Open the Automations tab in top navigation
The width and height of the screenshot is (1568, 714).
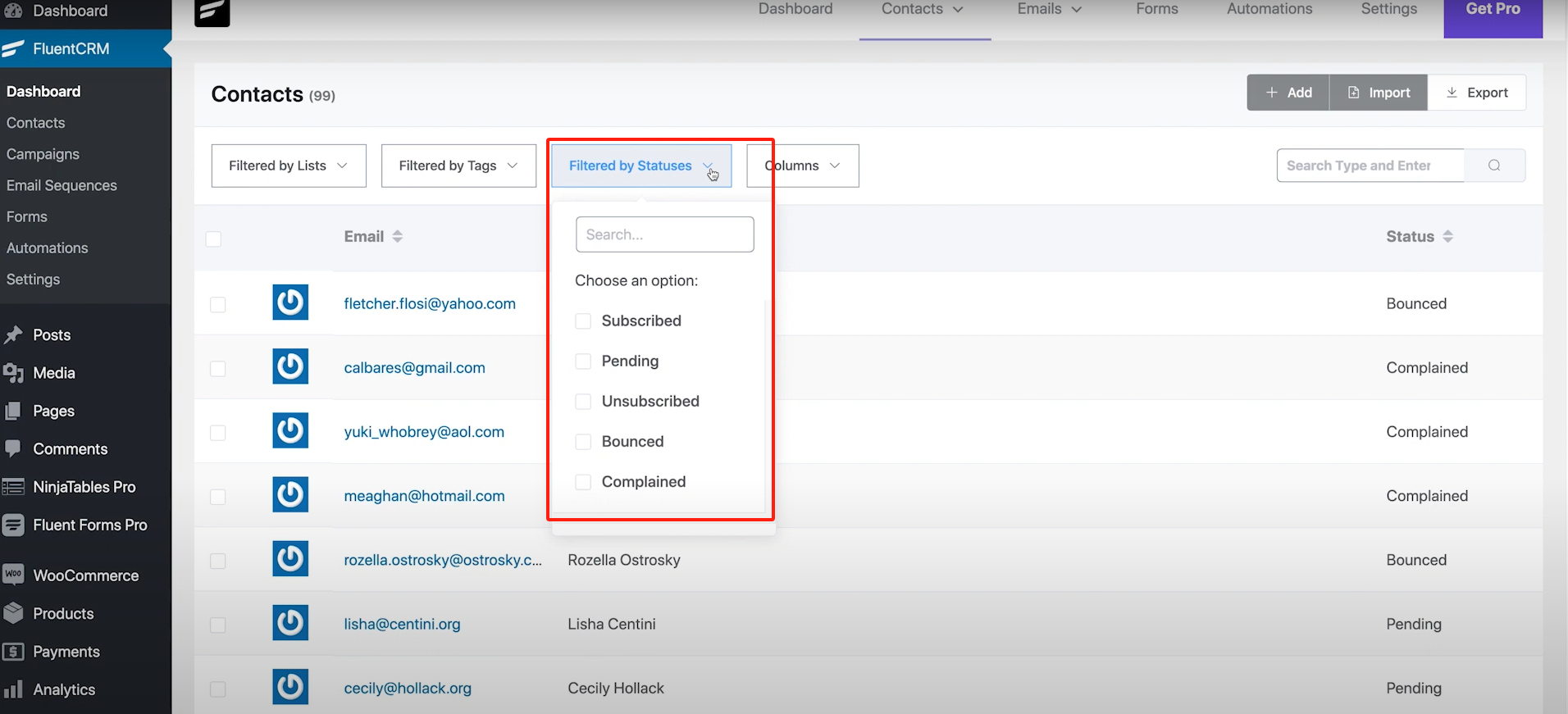click(x=1269, y=9)
